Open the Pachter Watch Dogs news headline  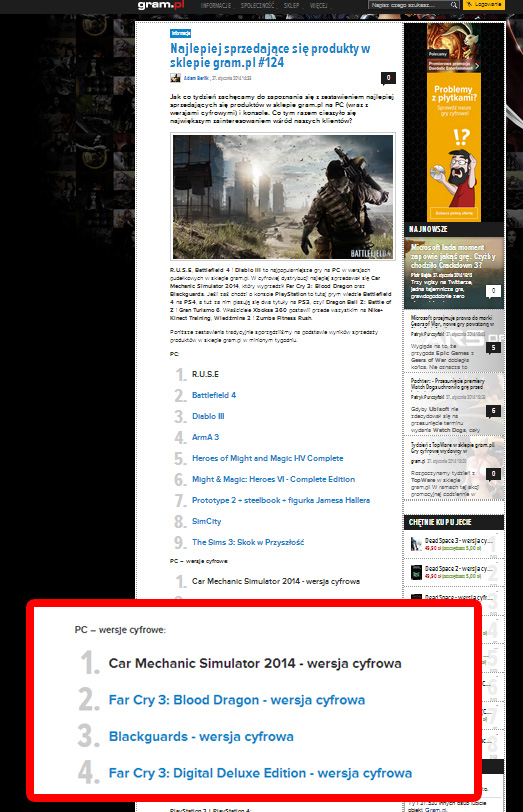[x=448, y=384]
